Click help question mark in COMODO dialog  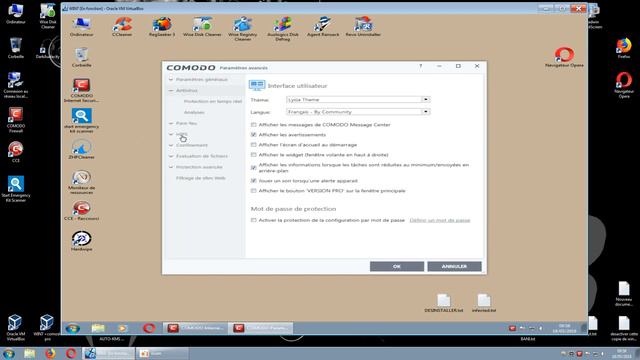coord(420,66)
